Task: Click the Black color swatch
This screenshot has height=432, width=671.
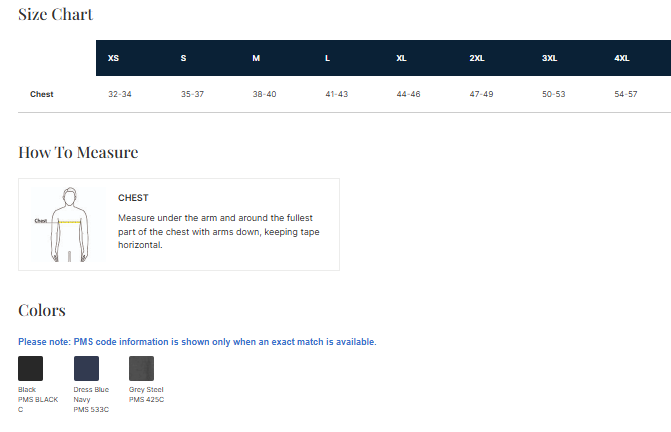Action: (30, 368)
